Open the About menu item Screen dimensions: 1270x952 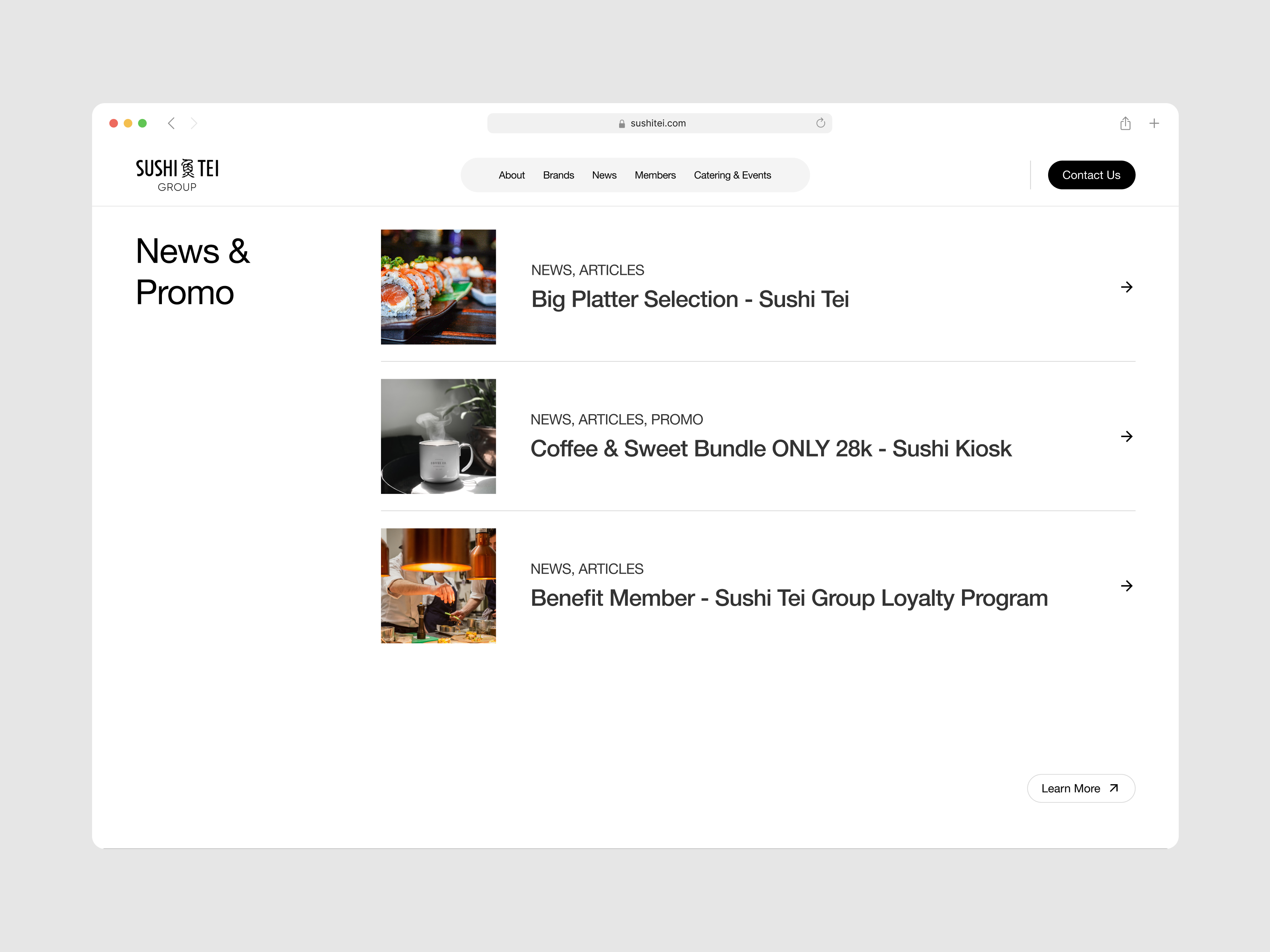pos(512,175)
